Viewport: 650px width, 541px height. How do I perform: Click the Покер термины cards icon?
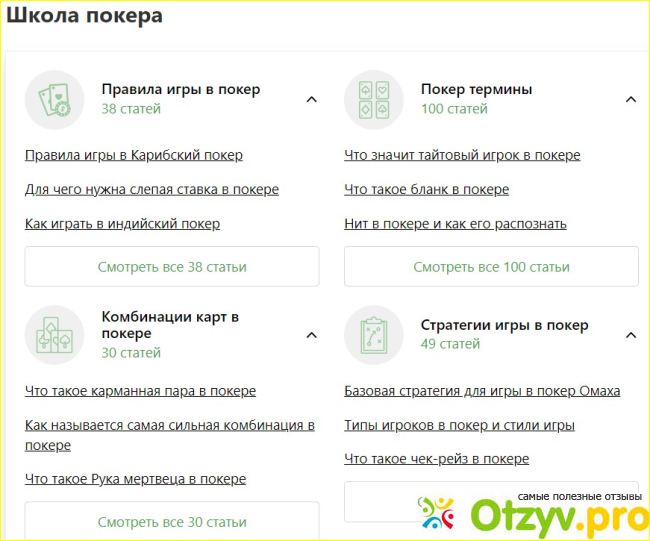[x=374, y=99]
